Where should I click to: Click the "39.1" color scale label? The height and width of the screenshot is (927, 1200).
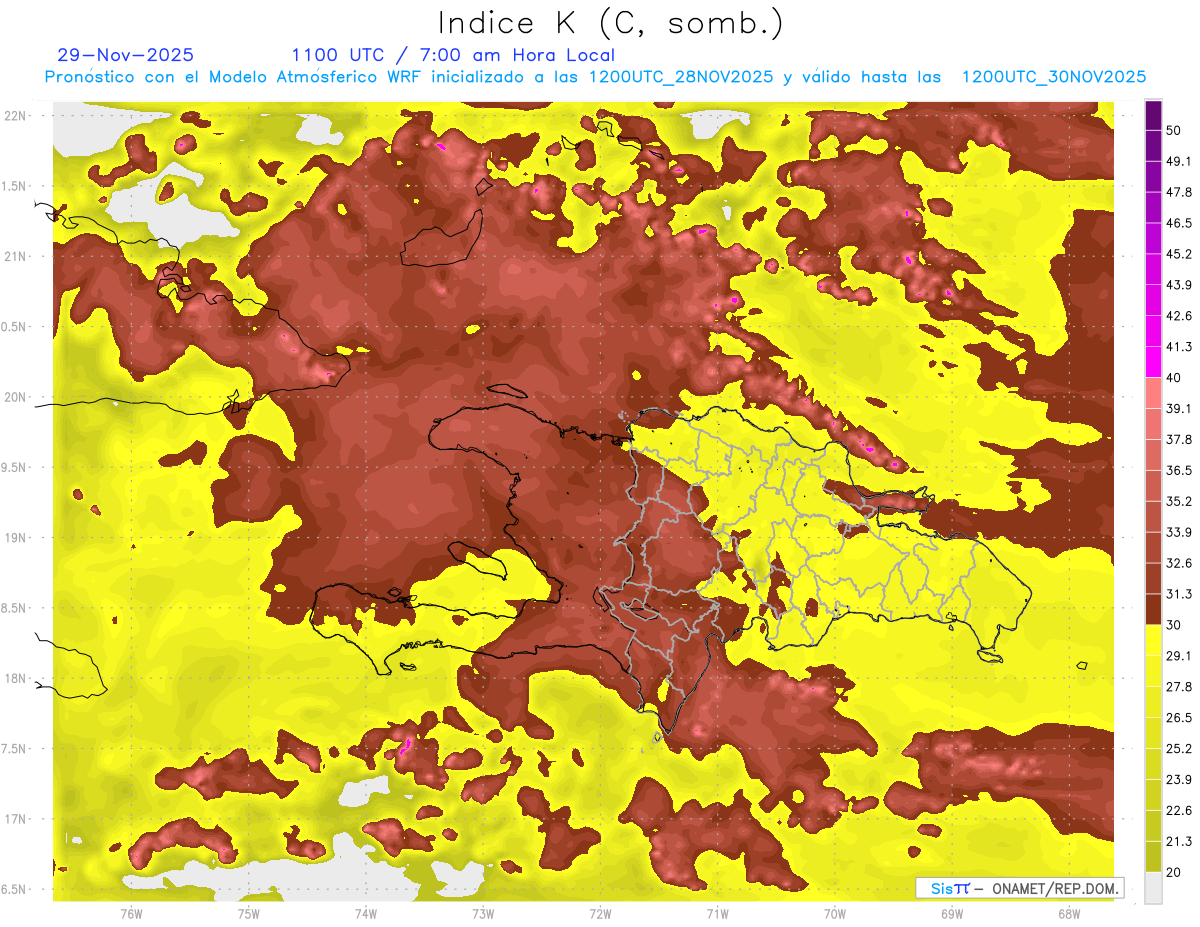pyautogui.click(x=1179, y=409)
